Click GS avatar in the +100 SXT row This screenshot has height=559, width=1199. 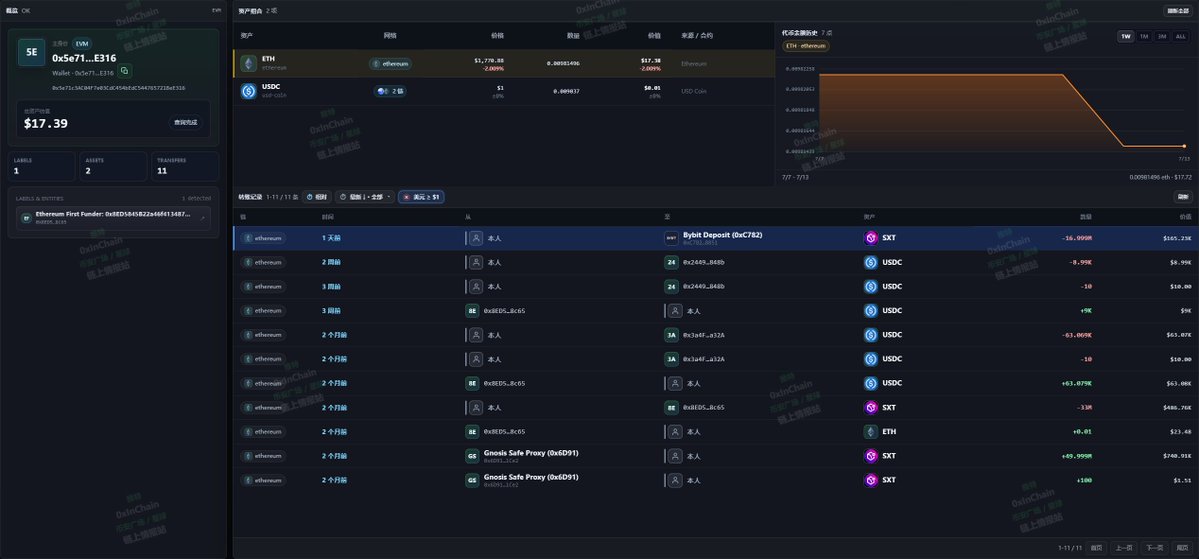[473, 481]
